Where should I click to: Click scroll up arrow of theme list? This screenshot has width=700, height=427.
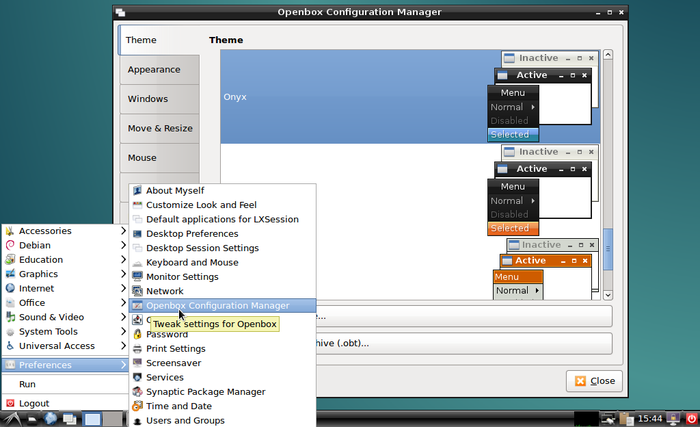(608, 55)
